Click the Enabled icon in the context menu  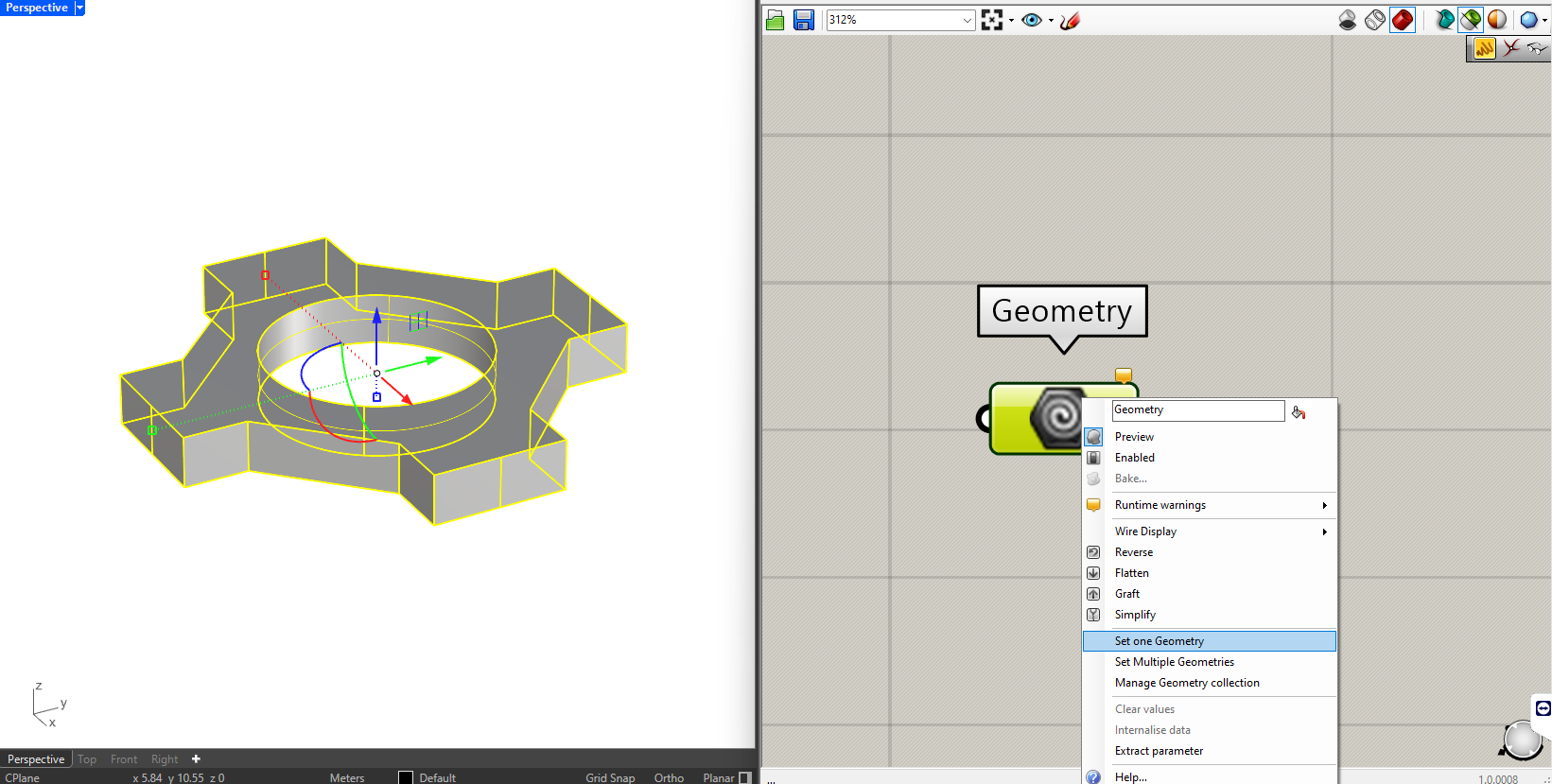(x=1093, y=458)
